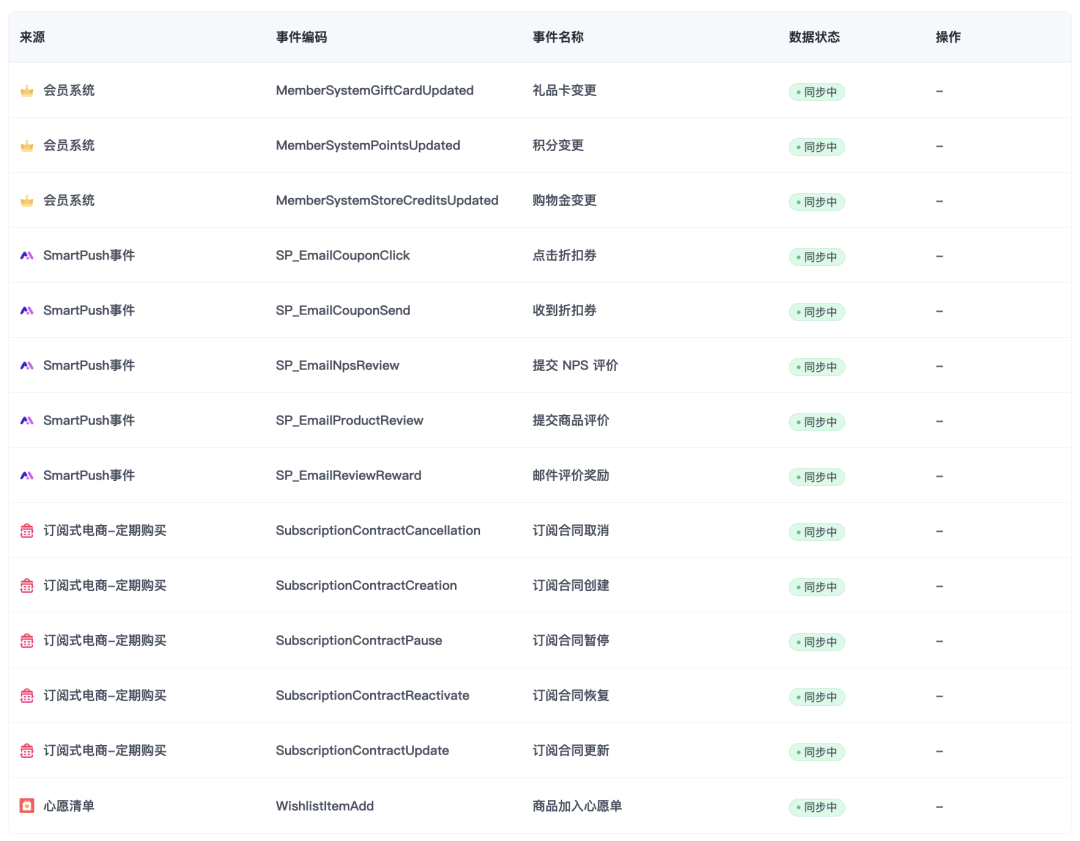Click SmartPush logo icon for SP_EmailCouponClick
This screenshot has width=1080, height=841.
coord(27,256)
